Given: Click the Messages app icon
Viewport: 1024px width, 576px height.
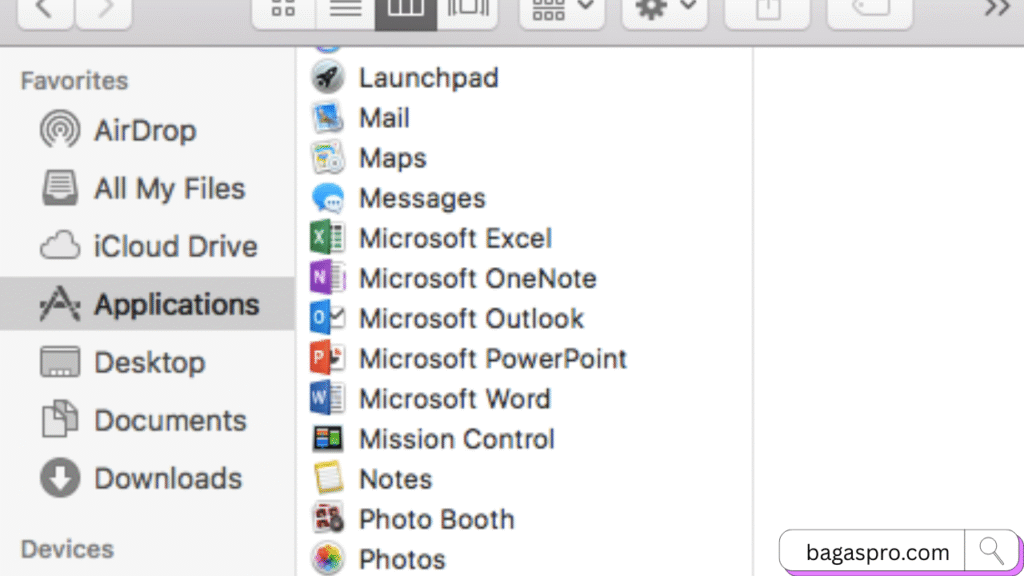Looking at the screenshot, I should pyautogui.click(x=328, y=198).
